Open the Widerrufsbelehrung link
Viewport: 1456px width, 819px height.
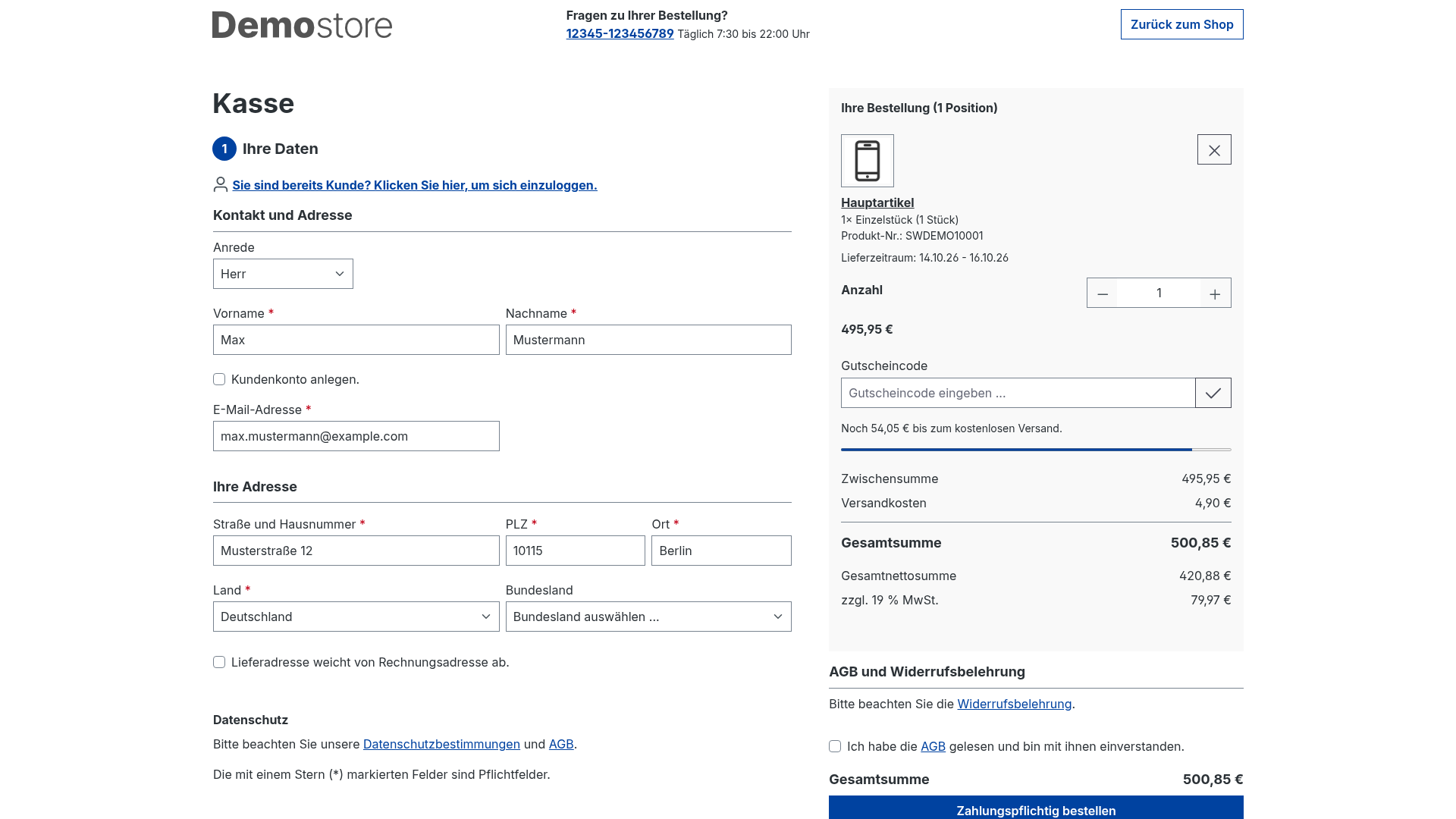click(1015, 704)
